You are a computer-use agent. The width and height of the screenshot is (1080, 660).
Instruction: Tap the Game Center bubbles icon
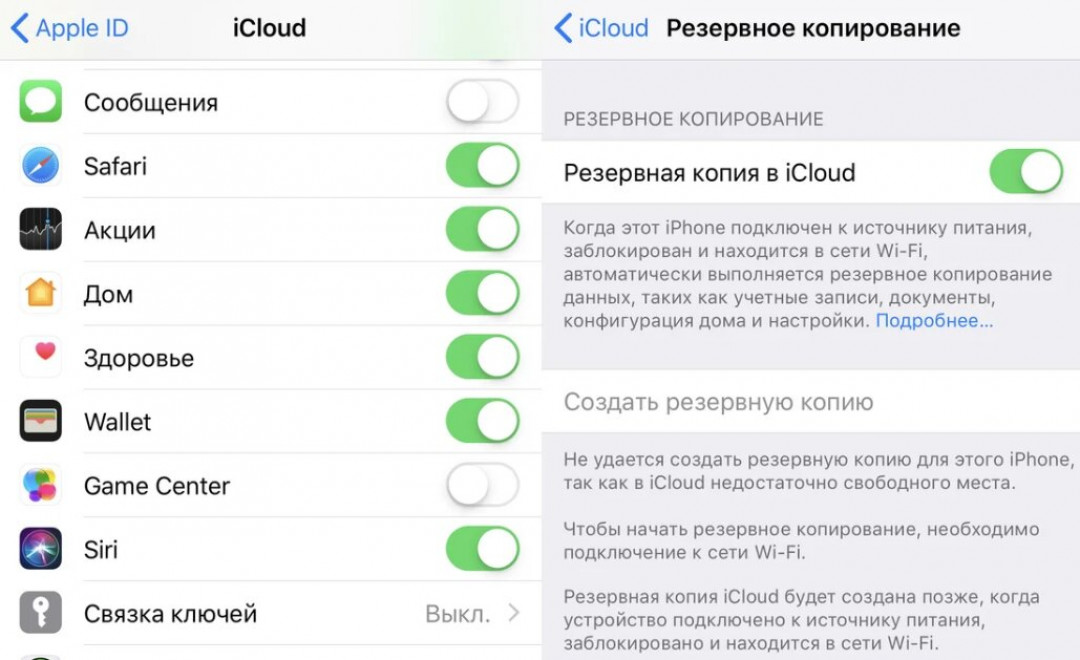(41, 485)
